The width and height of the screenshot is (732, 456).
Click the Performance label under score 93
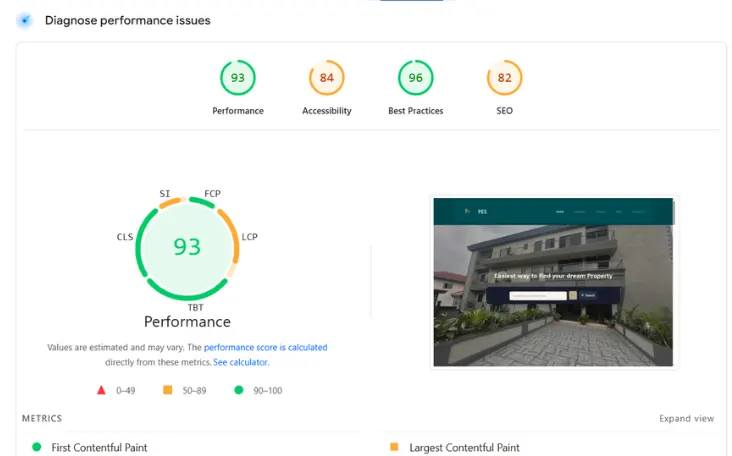coord(238,111)
